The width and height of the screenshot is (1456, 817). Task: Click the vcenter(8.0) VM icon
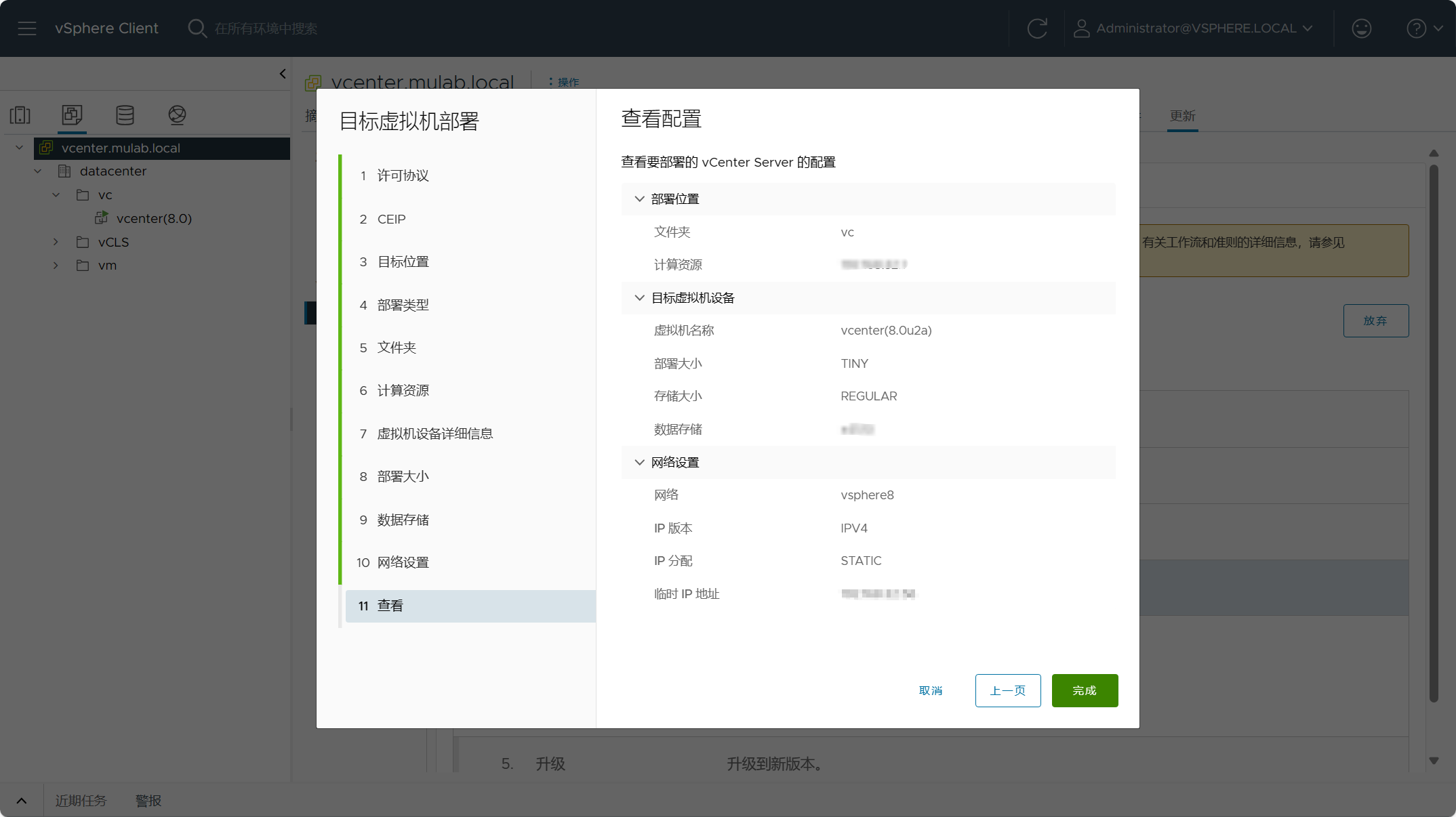tap(101, 217)
